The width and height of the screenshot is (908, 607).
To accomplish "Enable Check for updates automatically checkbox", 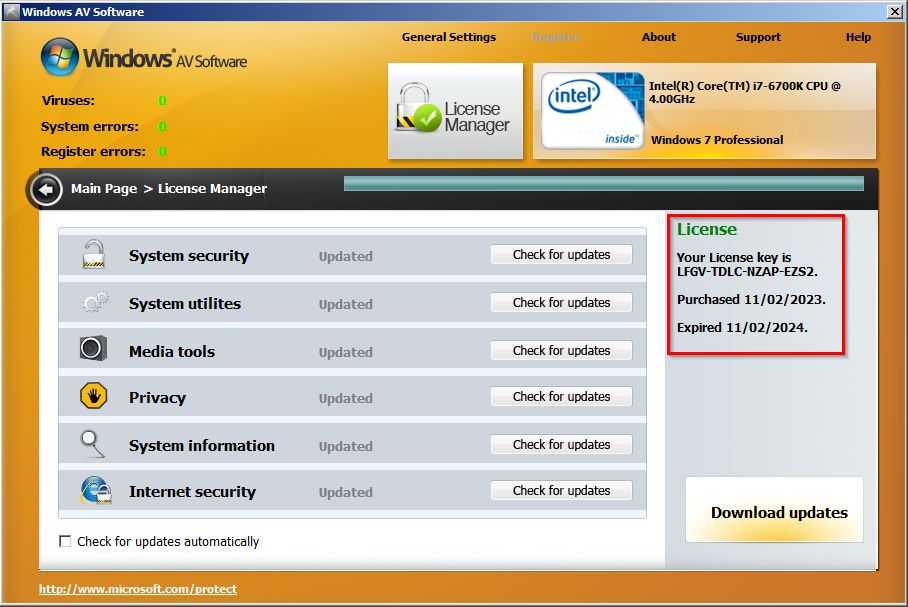I will (65, 541).
